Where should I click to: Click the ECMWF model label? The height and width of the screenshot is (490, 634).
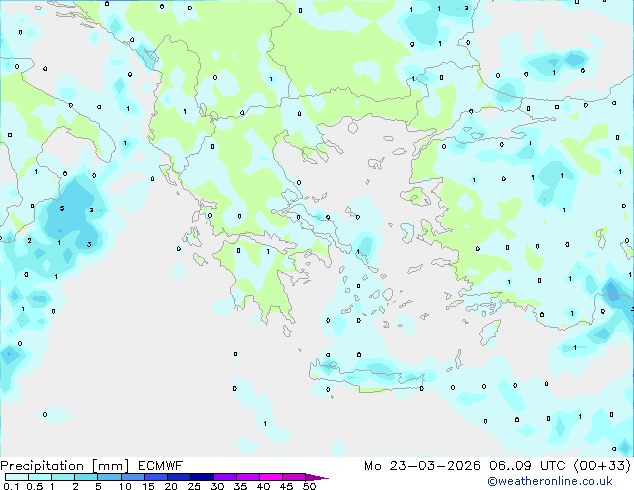pos(161,466)
